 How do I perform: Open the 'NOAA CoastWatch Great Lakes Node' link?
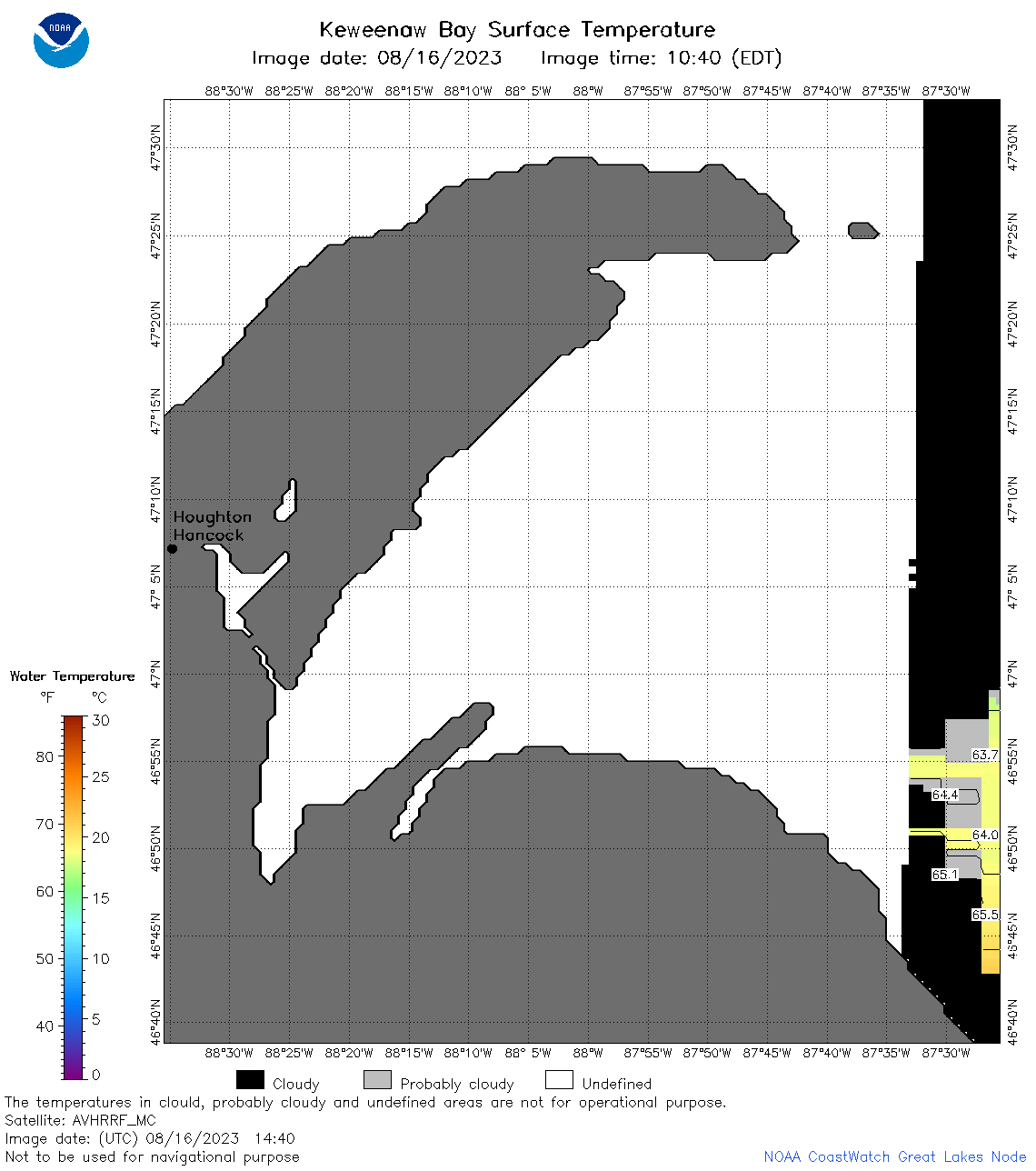point(895,1156)
